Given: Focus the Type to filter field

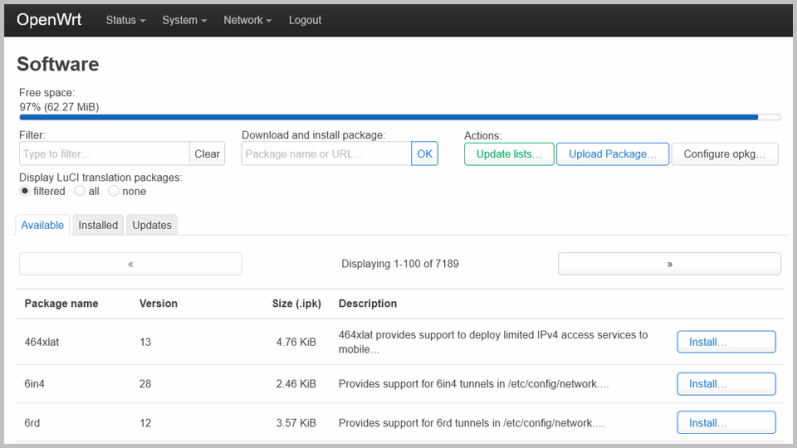Looking at the screenshot, I should click(x=104, y=154).
